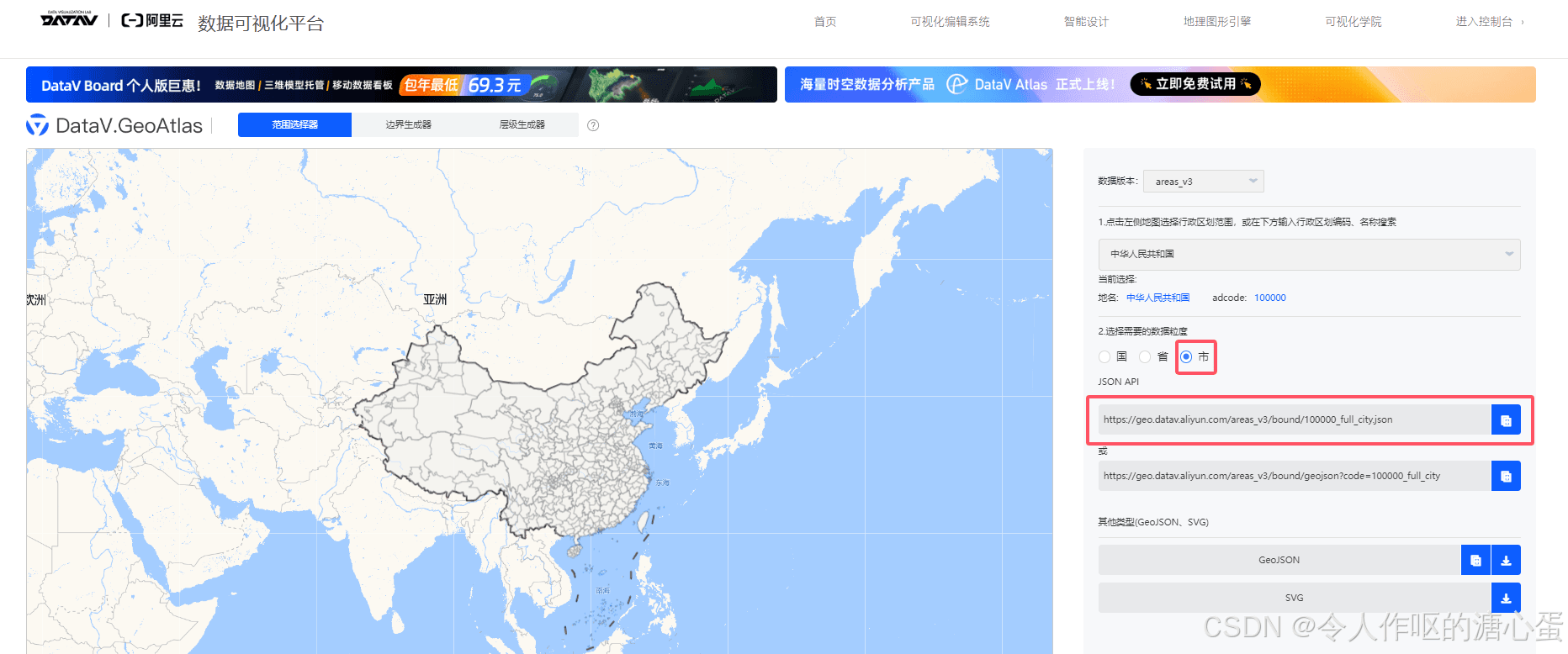Download the GeoJSON file
The width and height of the screenshot is (1568, 654).
point(1506,560)
